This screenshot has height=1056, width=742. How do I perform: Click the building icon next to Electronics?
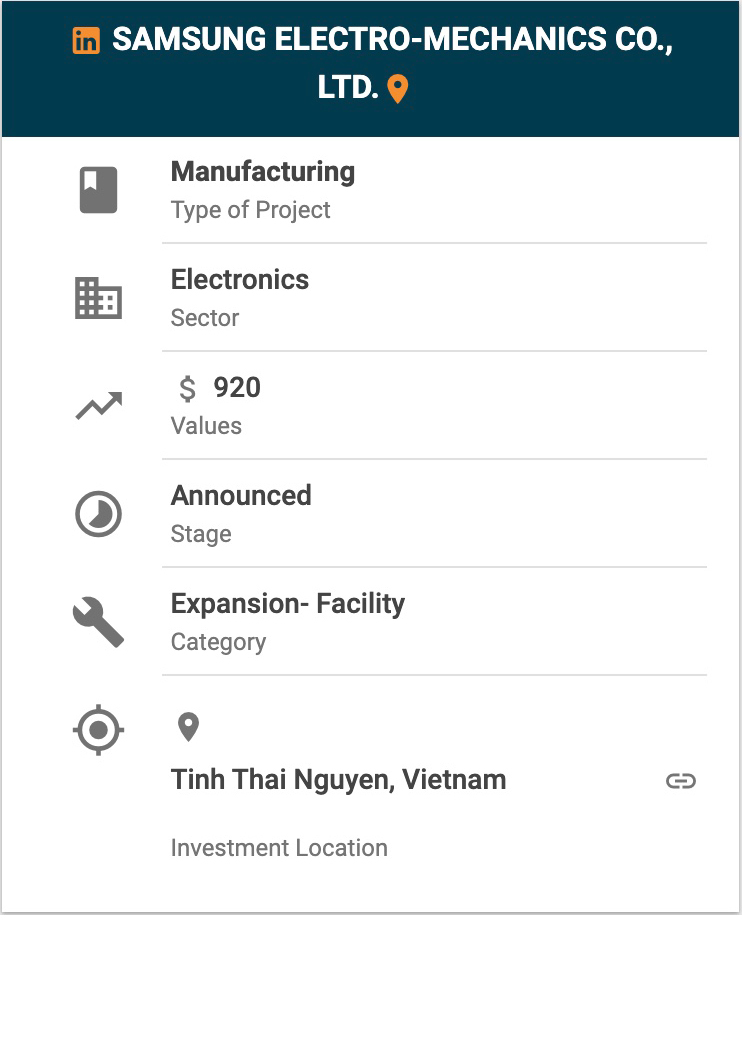[98, 298]
